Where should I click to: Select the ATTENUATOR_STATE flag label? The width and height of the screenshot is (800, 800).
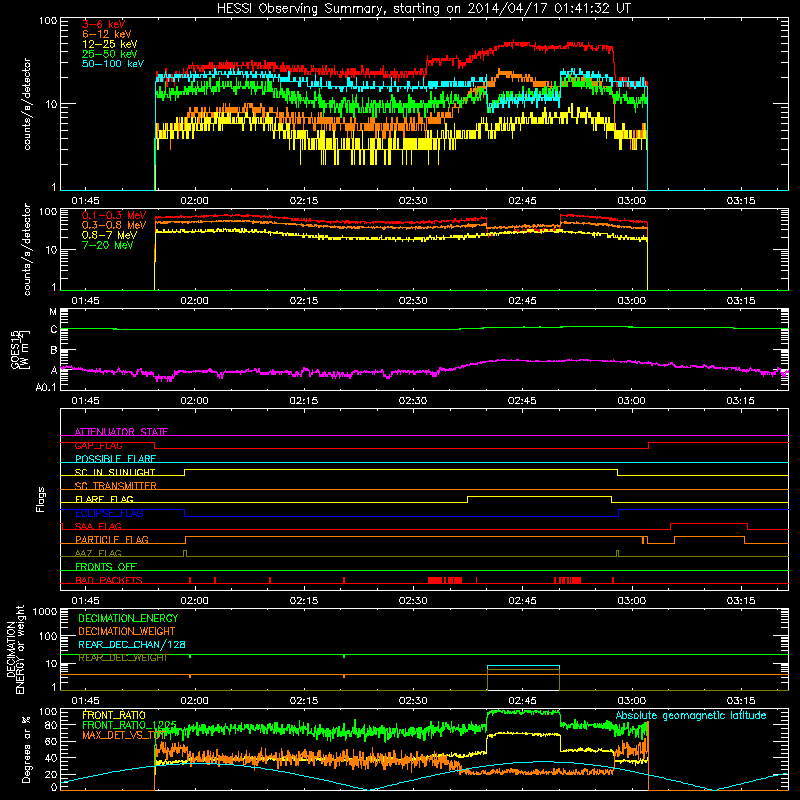[x=121, y=432]
